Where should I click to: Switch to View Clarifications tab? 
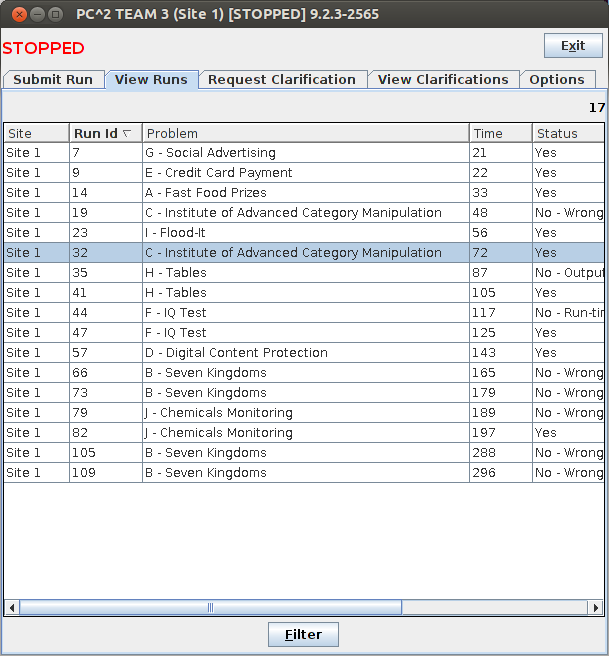(x=443, y=80)
